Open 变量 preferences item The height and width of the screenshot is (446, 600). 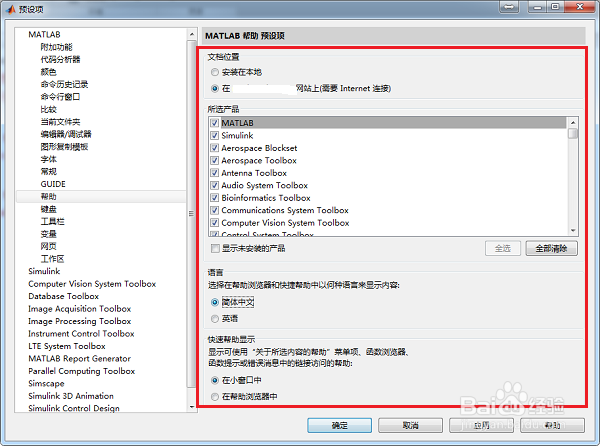pos(48,234)
